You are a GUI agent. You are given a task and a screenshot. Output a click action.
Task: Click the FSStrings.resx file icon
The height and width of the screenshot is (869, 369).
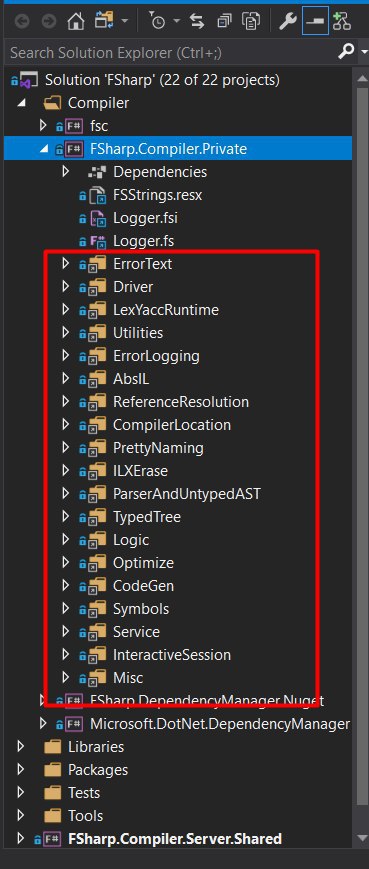tap(97, 195)
